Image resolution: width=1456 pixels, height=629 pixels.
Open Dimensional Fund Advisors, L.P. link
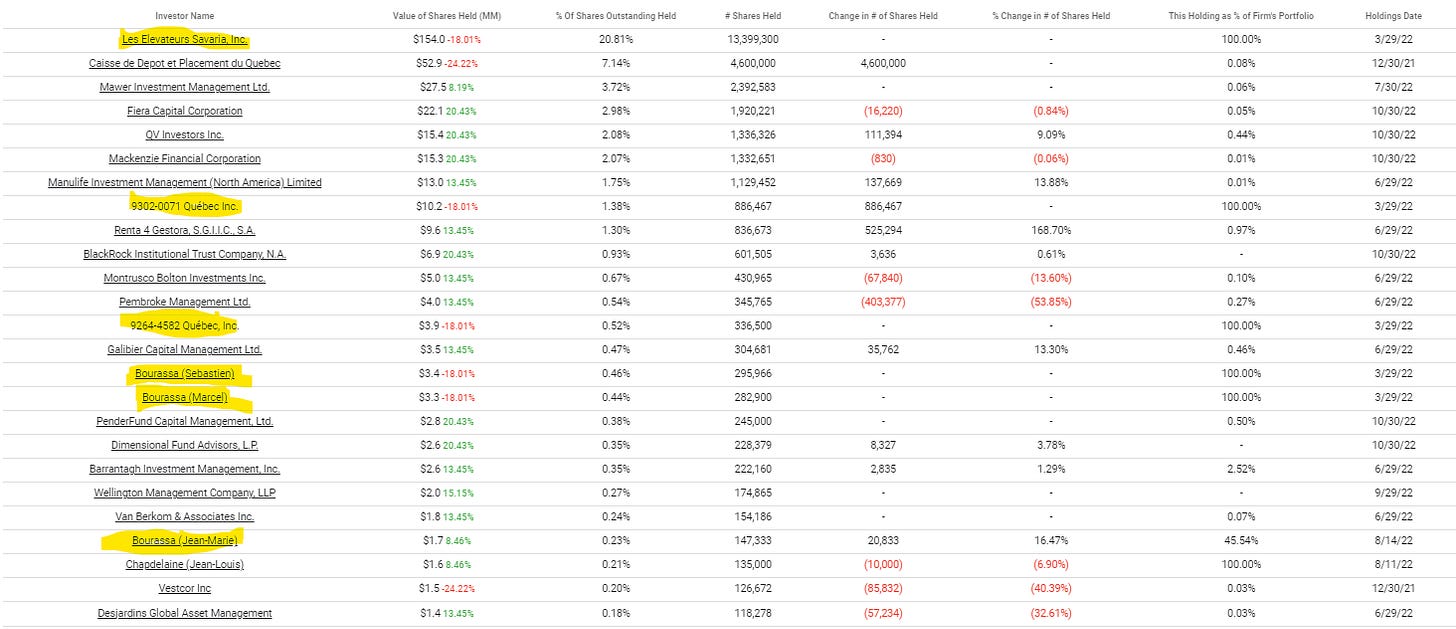pyautogui.click(x=184, y=445)
